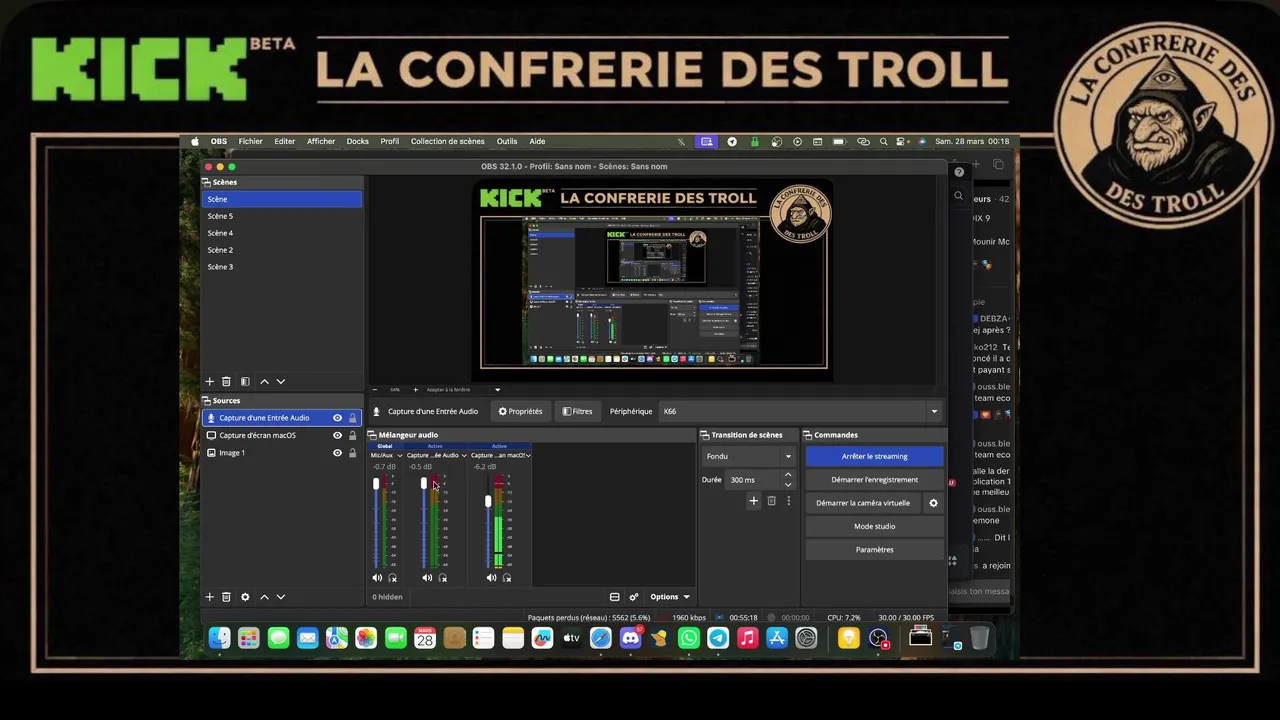Toggle monitoring headphones icon for Mic/Aux
This screenshot has height=720, width=1280.
pyautogui.click(x=392, y=578)
